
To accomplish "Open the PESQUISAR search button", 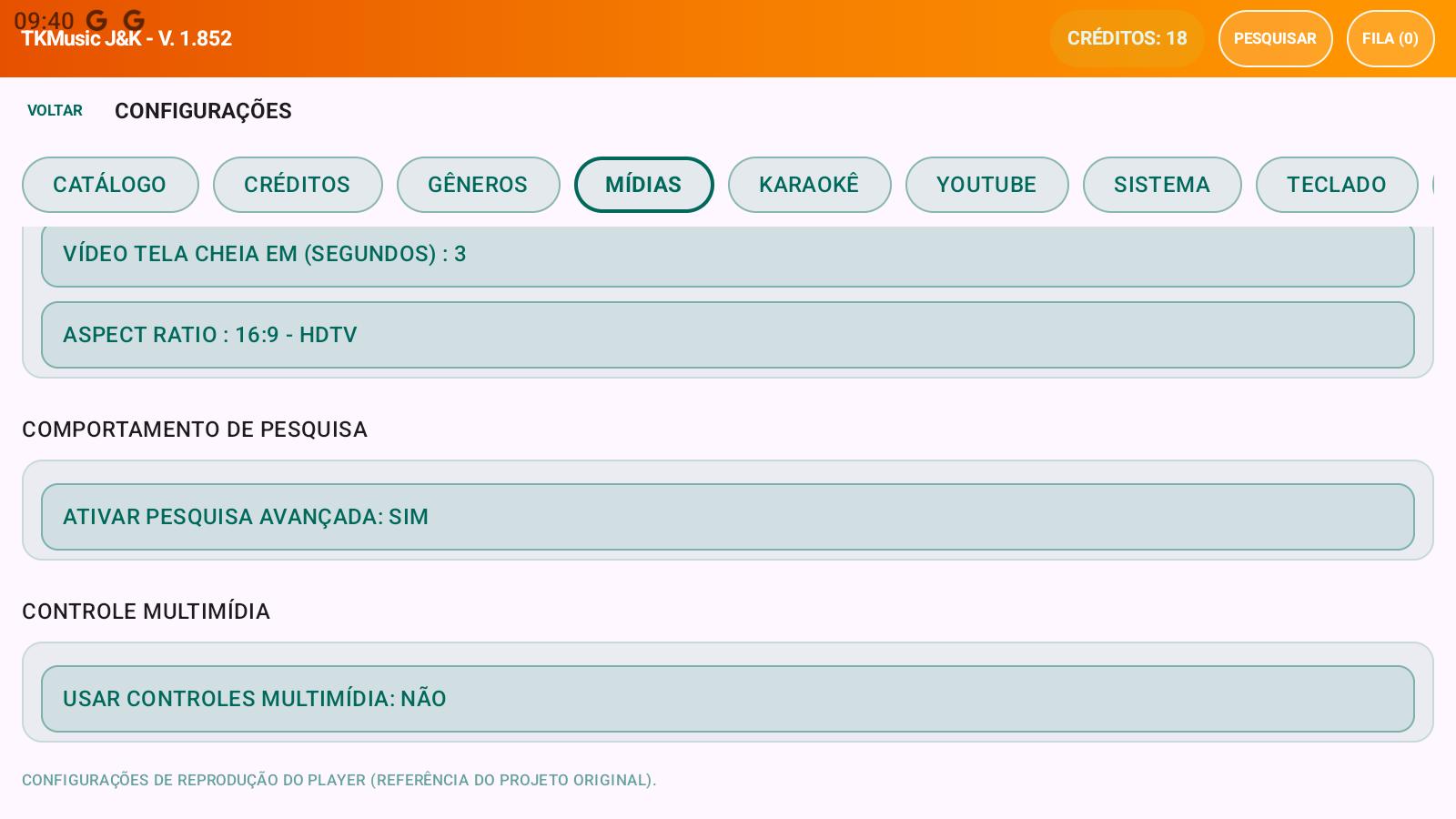I will (x=1275, y=38).
